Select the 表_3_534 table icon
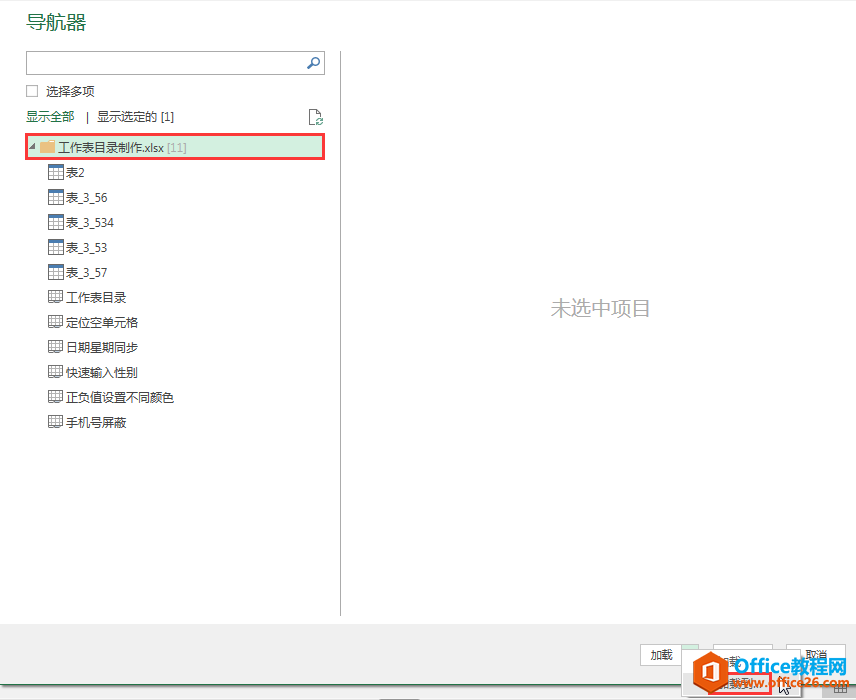Image resolution: width=856 pixels, height=700 pixels. tap(56, 222)
